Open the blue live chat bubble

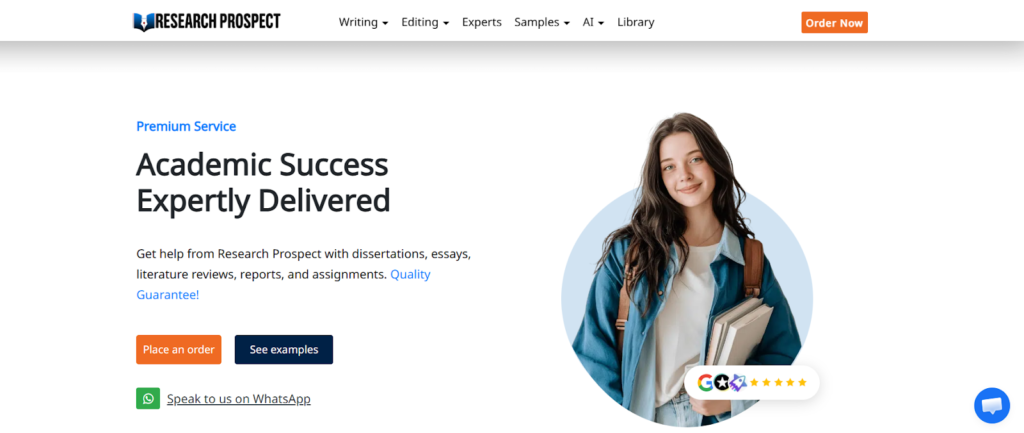(991, 406)
